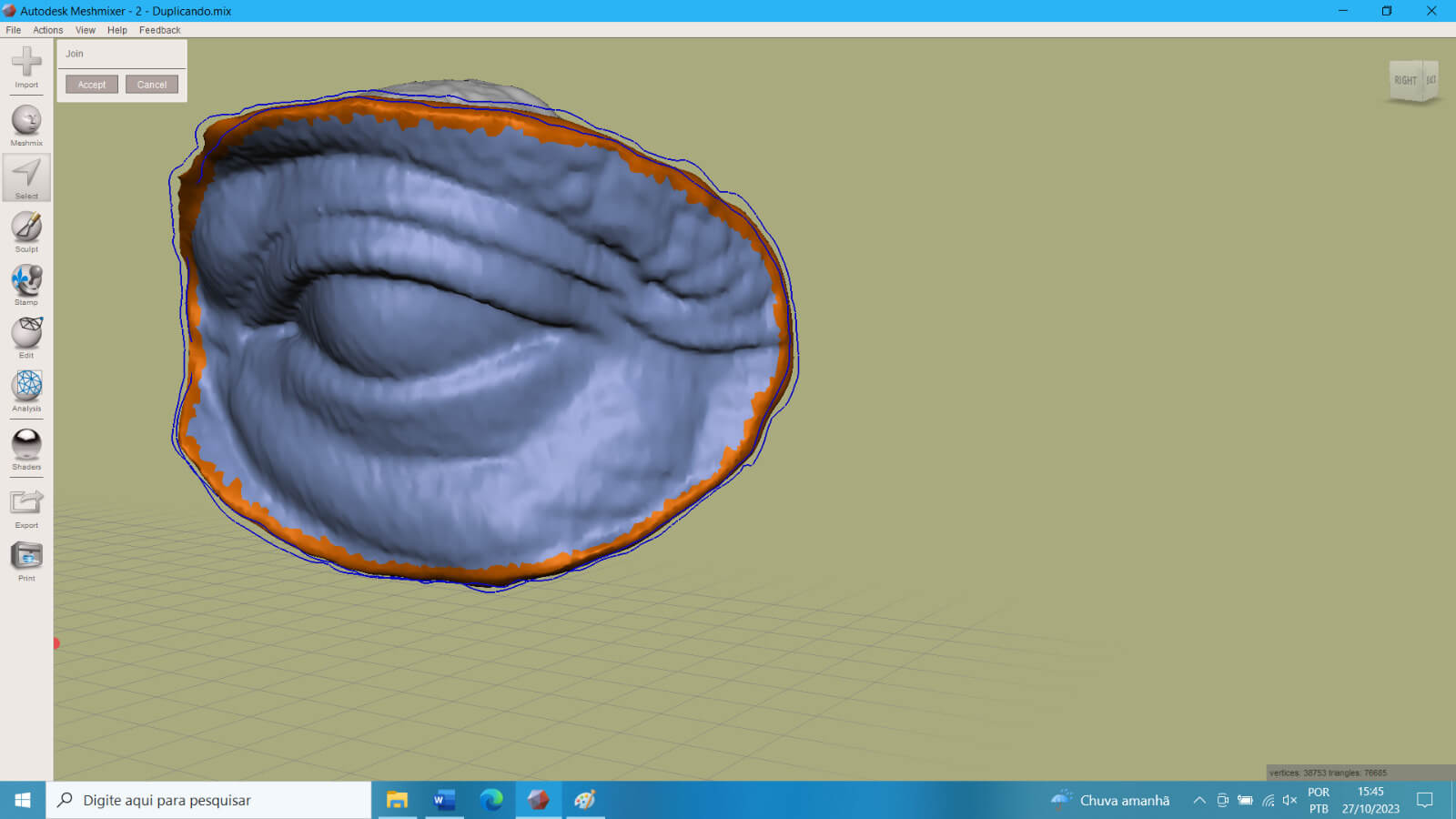Click the POR PTB language indicator
The height and width of the screenshot is (819, 1456).
1319,800
